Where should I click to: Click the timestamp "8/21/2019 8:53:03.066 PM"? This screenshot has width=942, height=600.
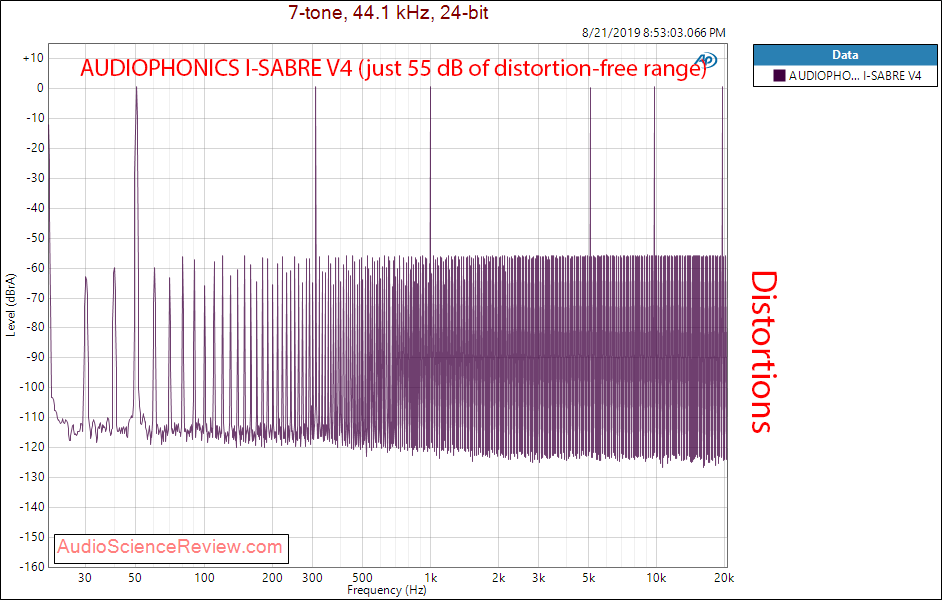(x=654, y=33)
